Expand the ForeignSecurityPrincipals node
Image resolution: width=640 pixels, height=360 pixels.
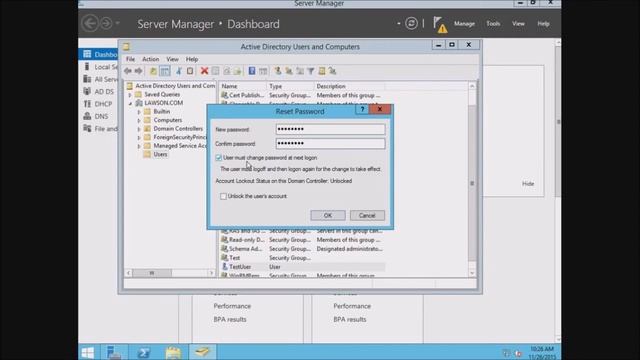click(139, 138)
